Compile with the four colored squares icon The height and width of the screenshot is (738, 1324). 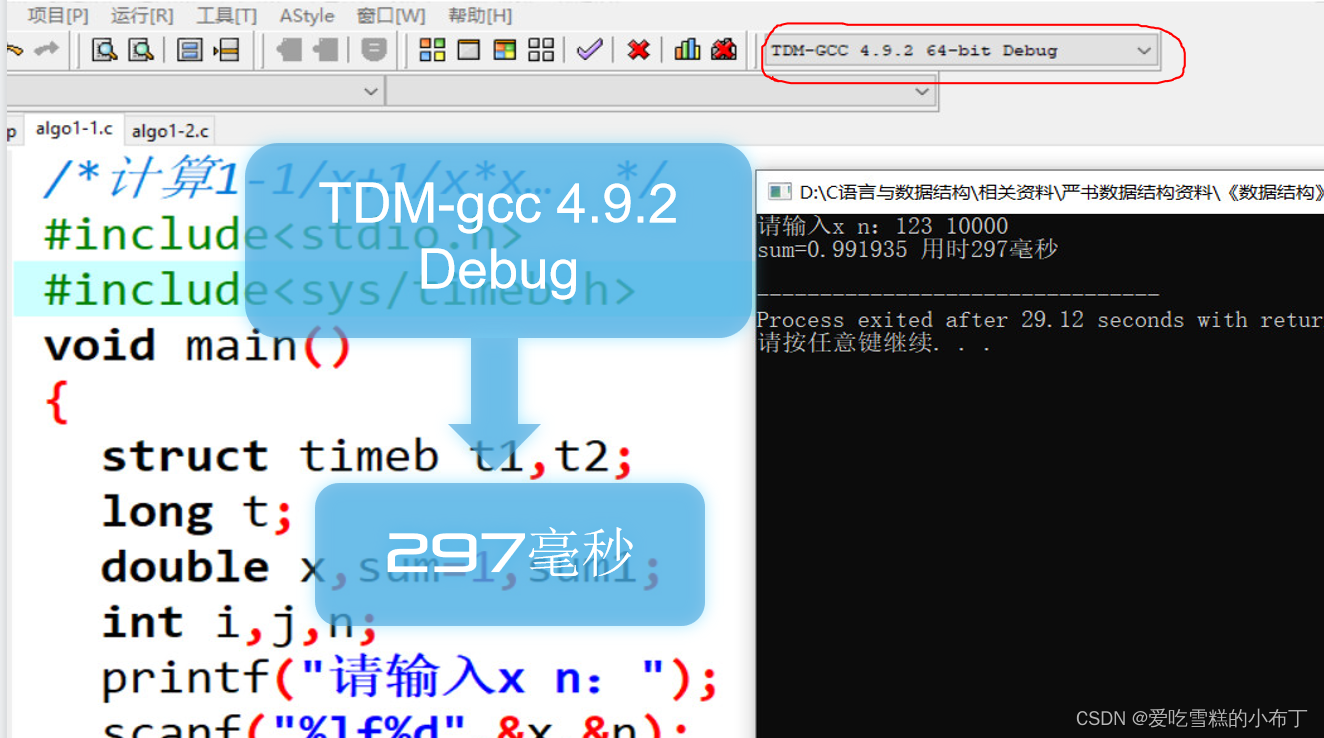click(432, 49)
